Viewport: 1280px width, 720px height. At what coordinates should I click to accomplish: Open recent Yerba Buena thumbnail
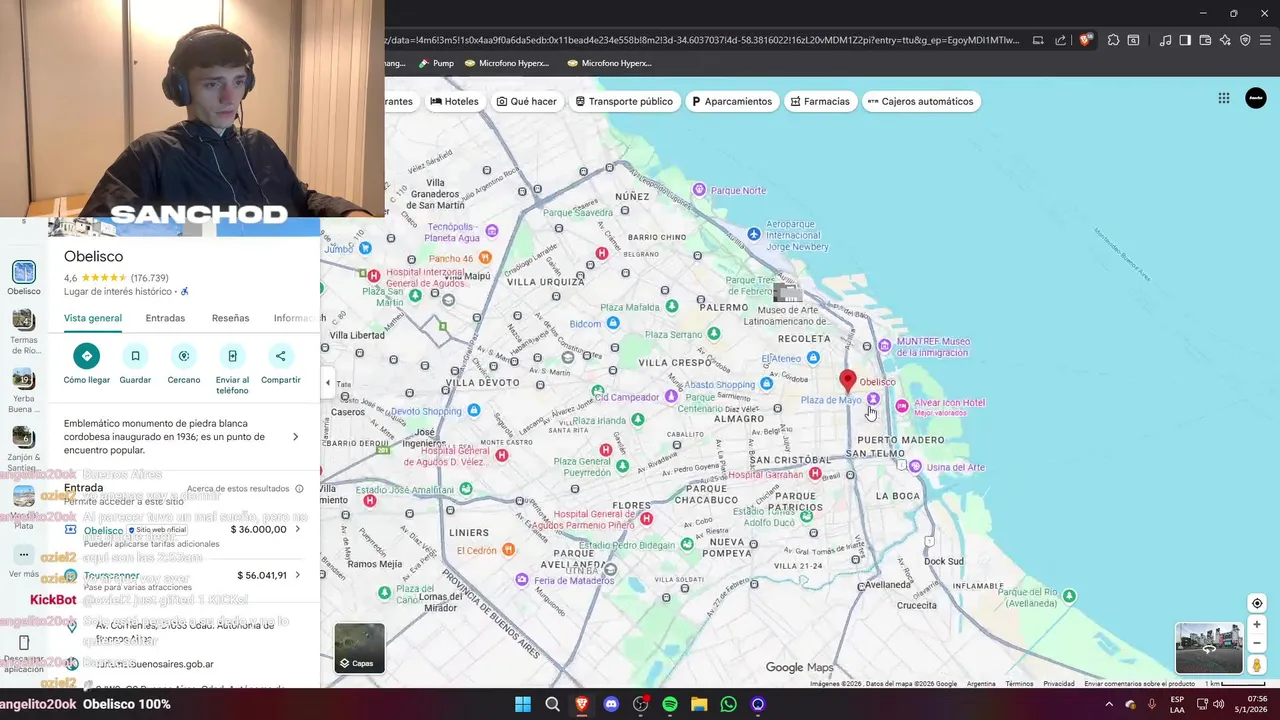(24, 379)
